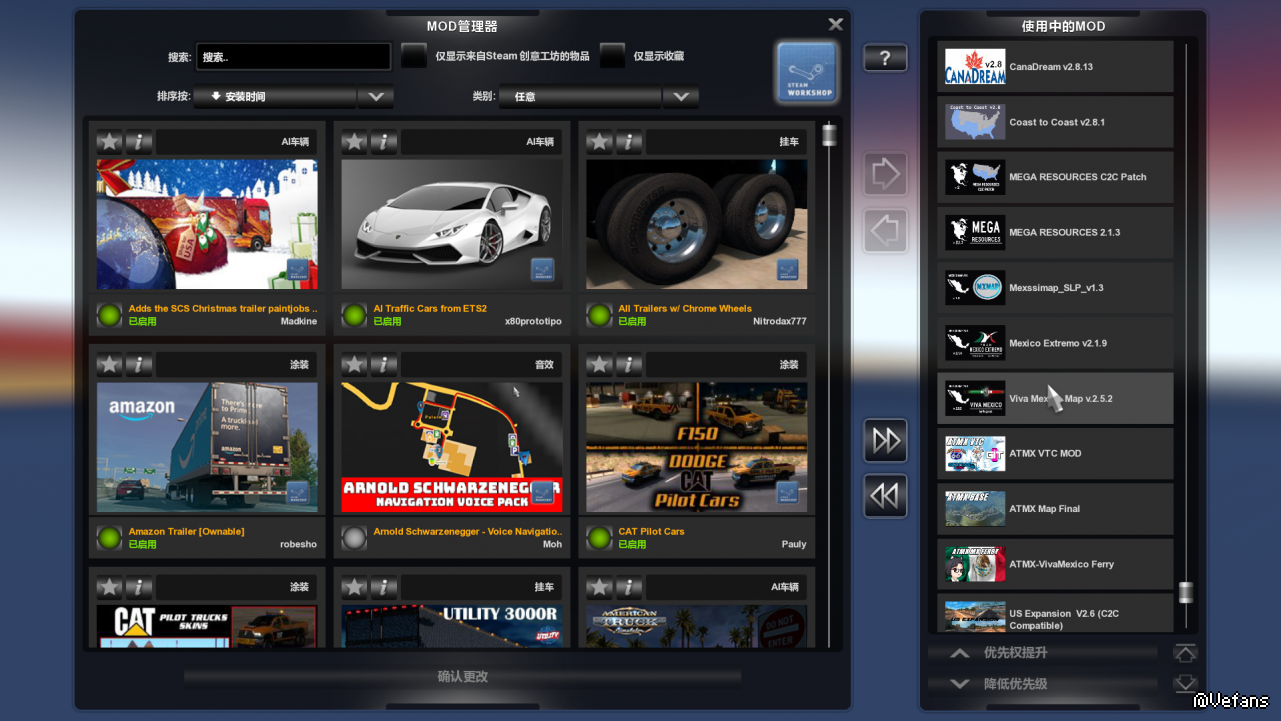Toggle Amazon Trailer [Ownable] enabled light

point(109,539)
